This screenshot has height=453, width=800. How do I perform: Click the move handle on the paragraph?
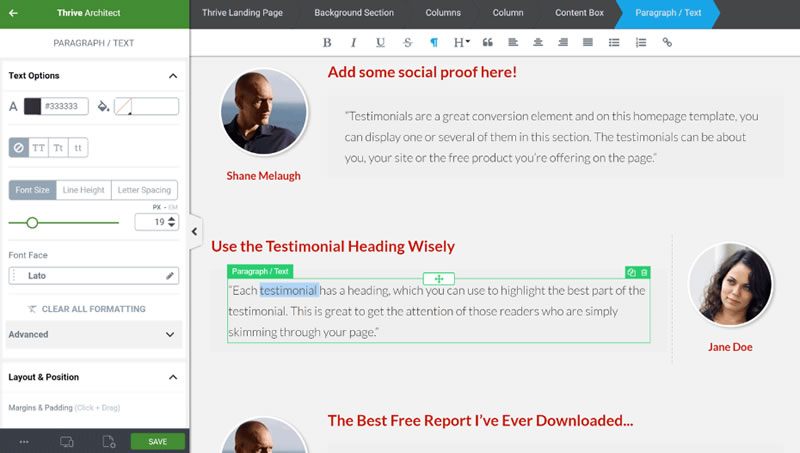click(x=439, y=279)
